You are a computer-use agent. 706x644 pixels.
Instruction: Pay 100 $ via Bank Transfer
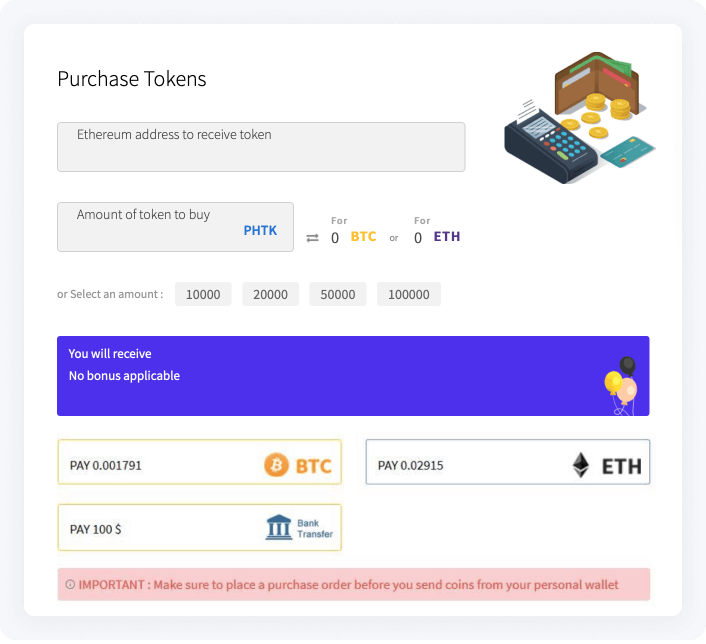[199, 527]
